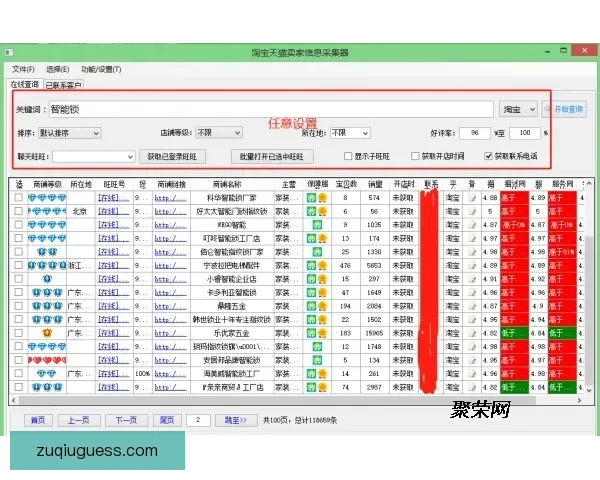Click the blue crown level icon in the 小睿智能企业店 row
The width and height of the screenshot is (600, 480).
coord(47,279)
